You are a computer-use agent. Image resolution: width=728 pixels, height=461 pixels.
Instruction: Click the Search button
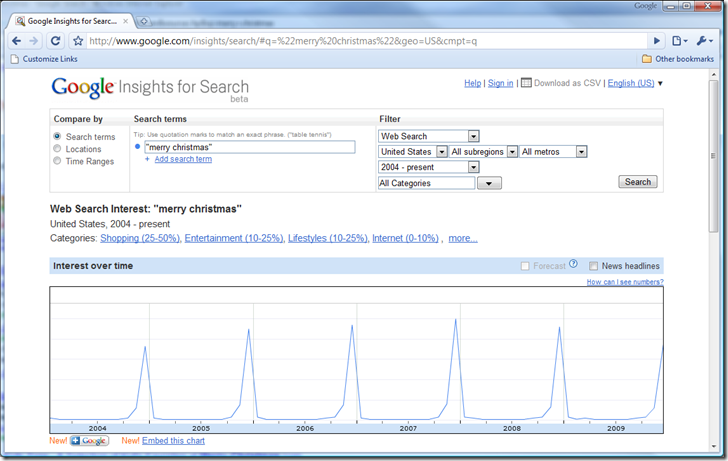coord(638,182)
